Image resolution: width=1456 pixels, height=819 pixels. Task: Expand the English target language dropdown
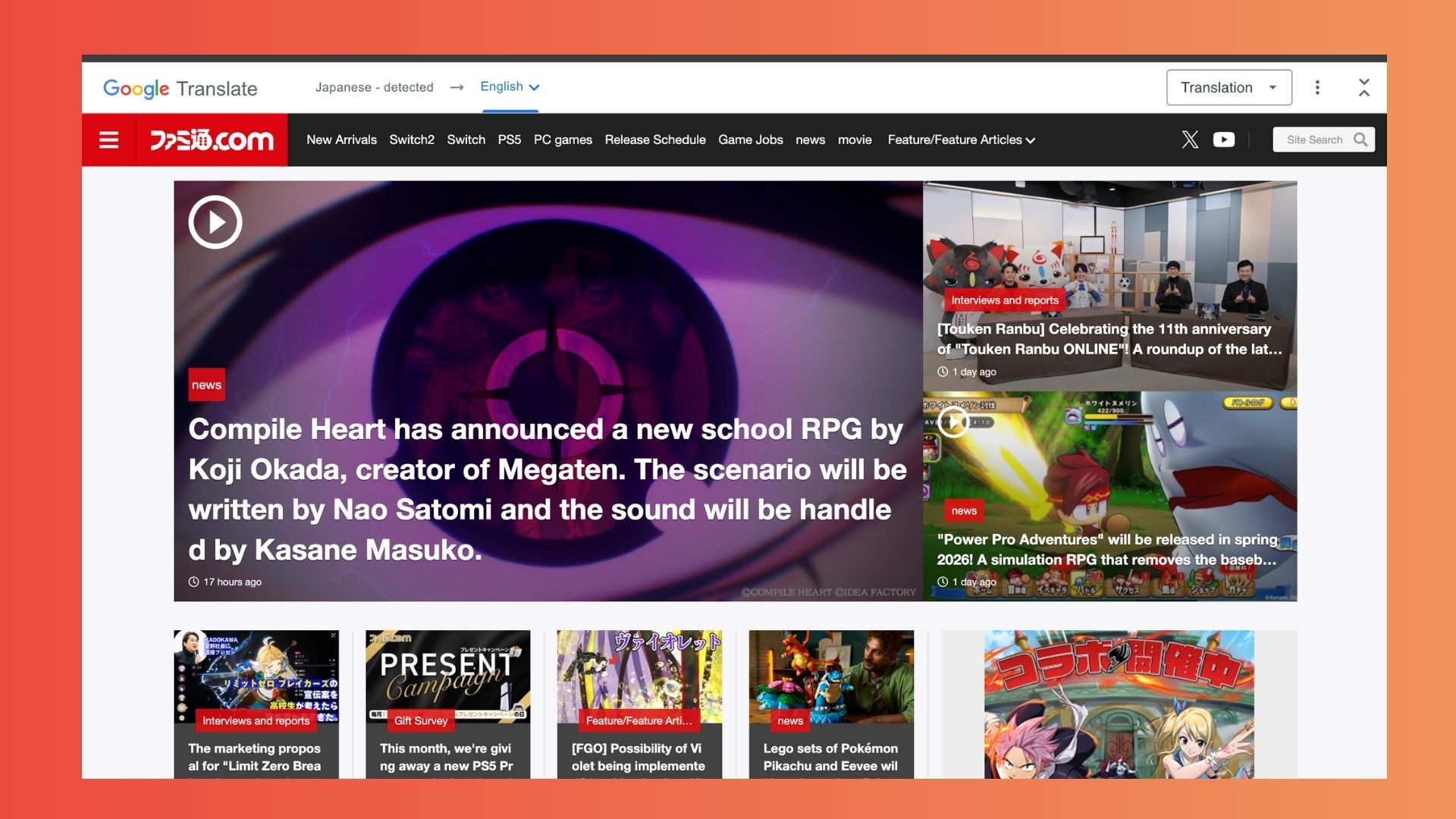click(510, 87)
